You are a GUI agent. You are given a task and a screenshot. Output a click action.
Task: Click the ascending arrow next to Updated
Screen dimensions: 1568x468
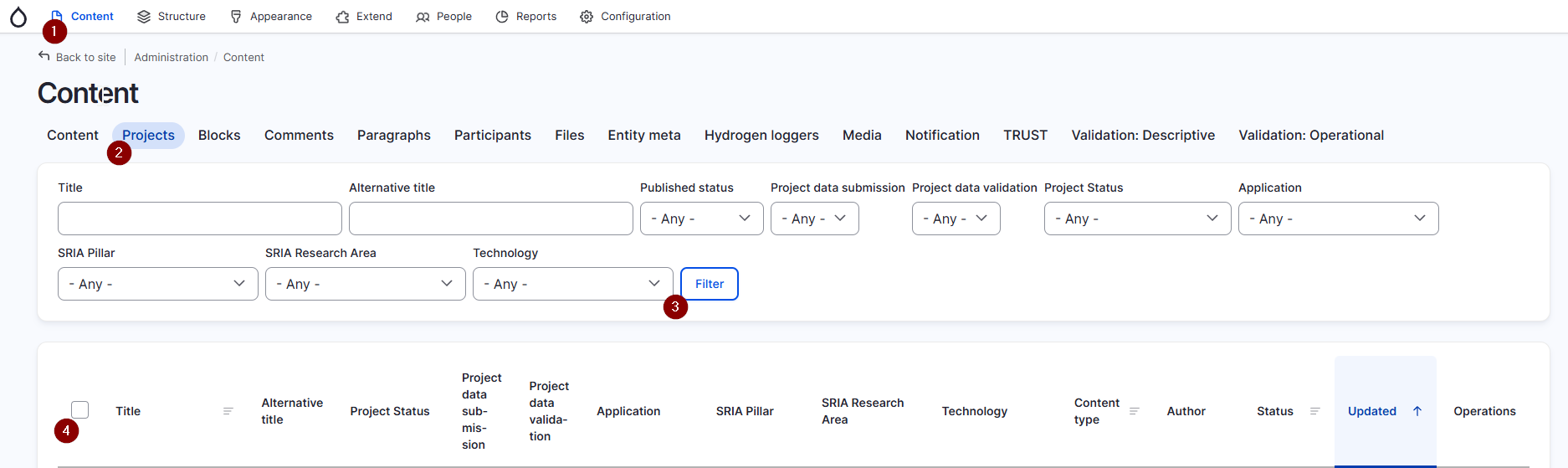(x=1417, y=411)
